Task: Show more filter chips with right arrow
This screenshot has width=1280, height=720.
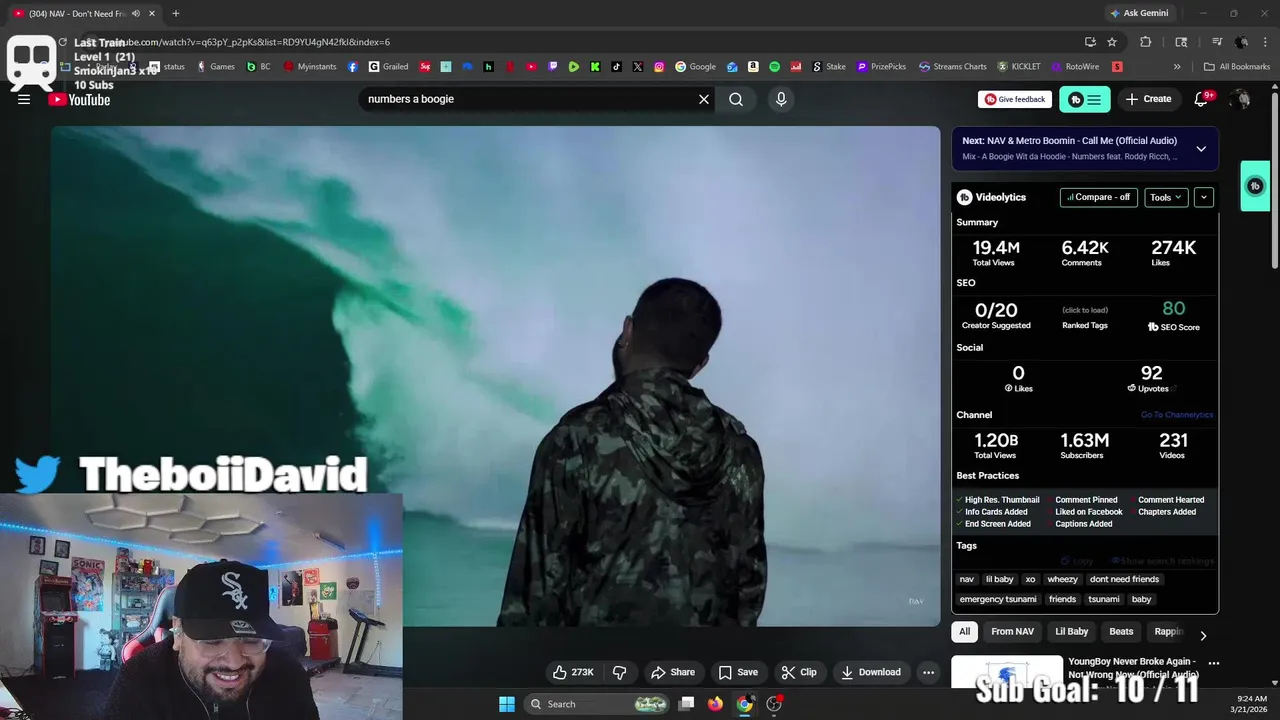Action: point(1203,635)
